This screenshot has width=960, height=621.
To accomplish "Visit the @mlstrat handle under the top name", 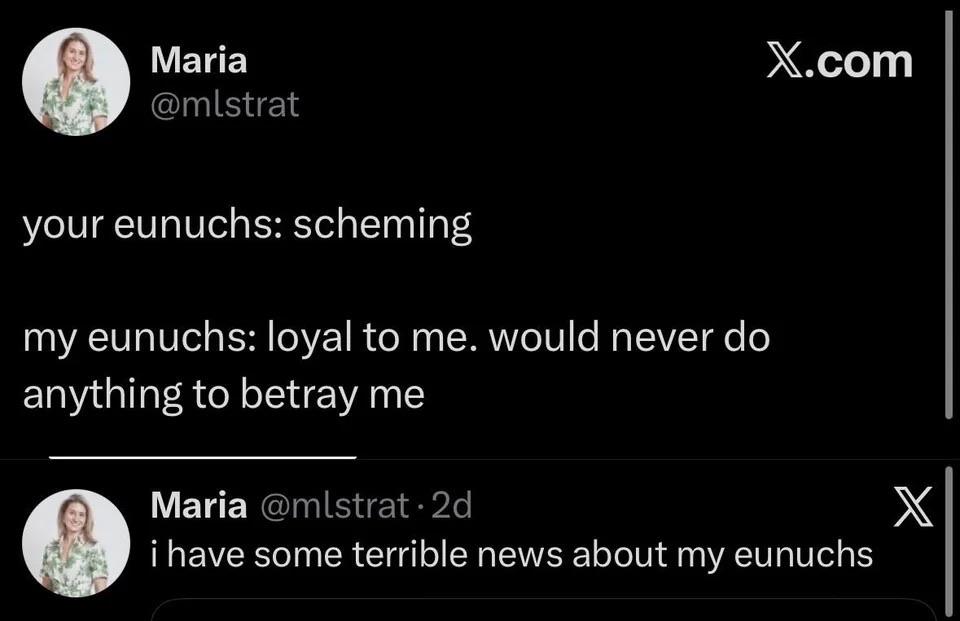I will point(225,104).
